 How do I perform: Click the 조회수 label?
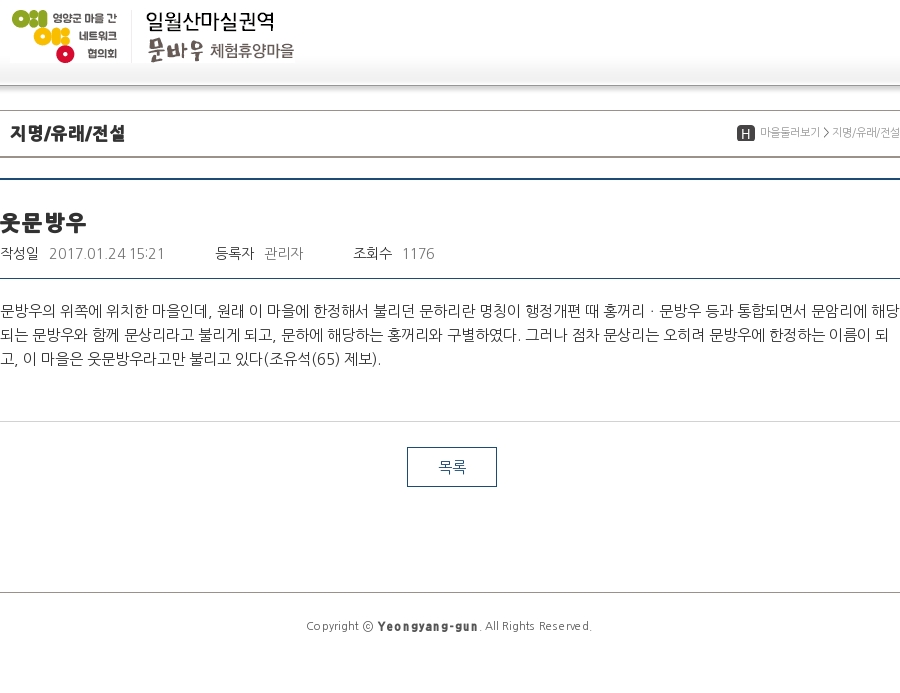click(373, 254)
